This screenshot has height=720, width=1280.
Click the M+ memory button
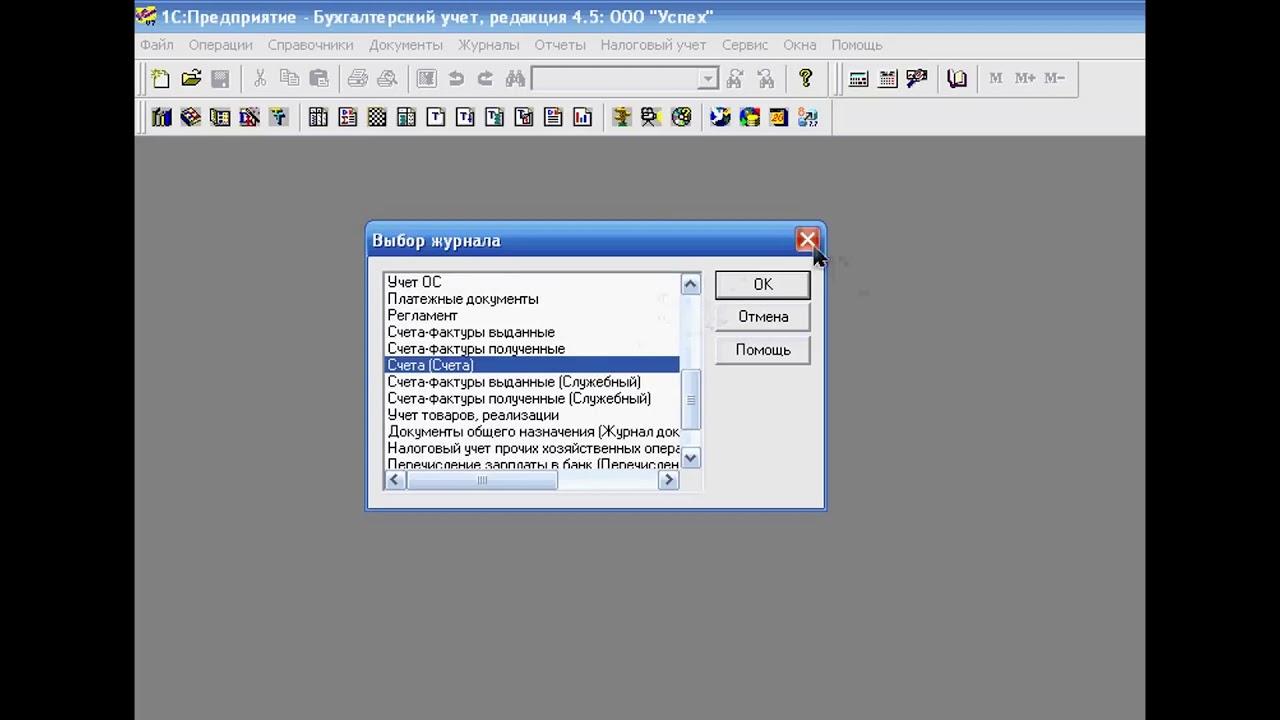click(x=1025, y=78)
